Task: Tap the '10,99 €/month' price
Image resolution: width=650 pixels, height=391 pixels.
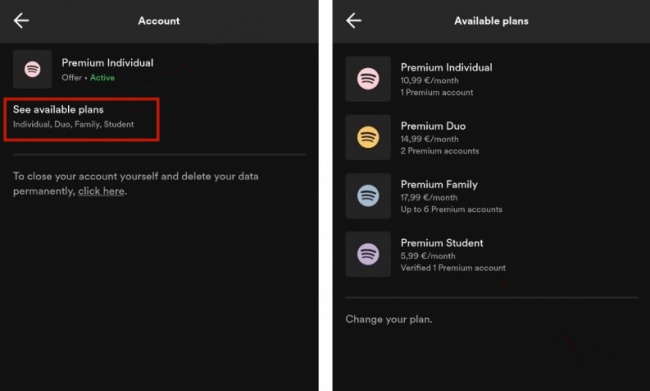Action: [429, 80]
